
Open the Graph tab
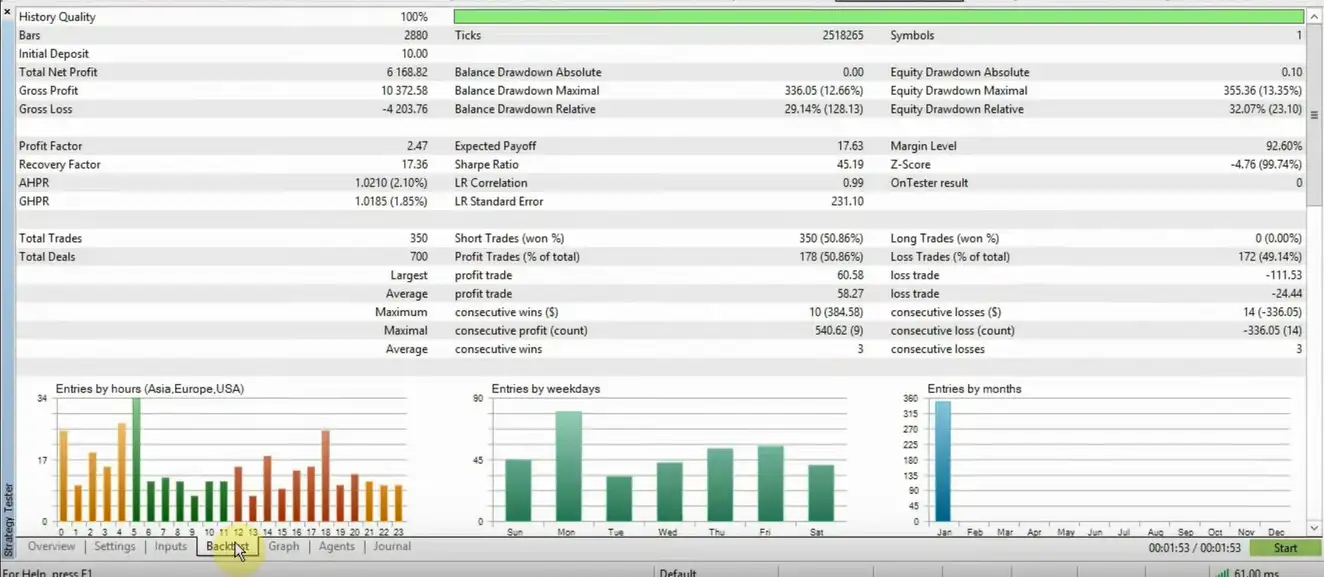pyautogui.click(x=284, y=547)
